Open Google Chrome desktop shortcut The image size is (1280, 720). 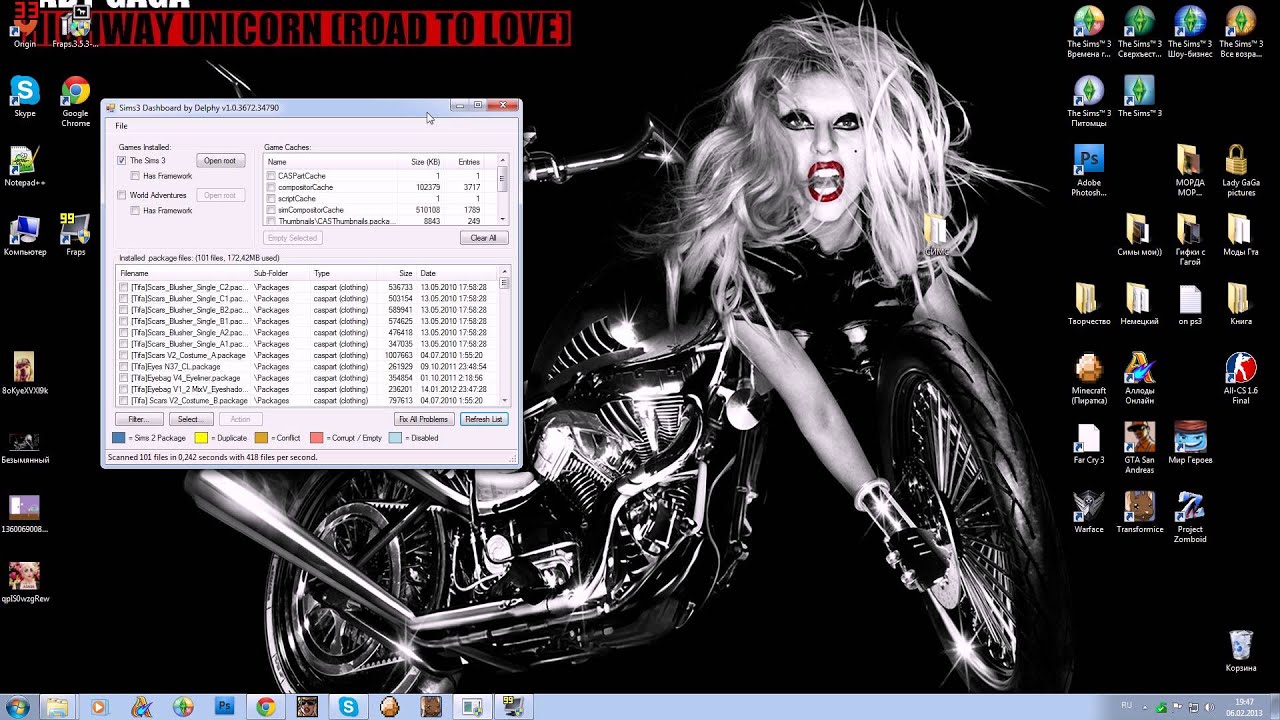[75, 101]
